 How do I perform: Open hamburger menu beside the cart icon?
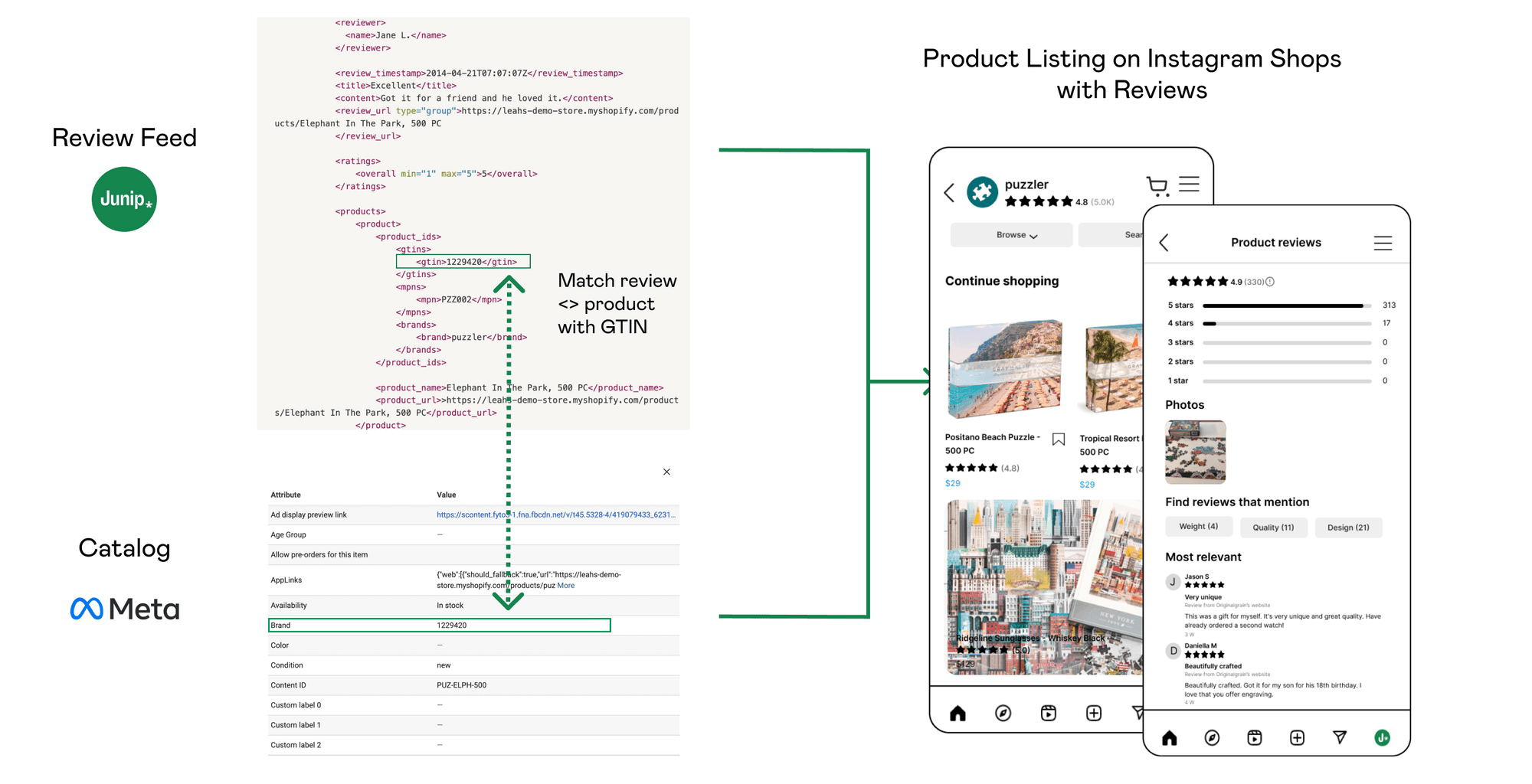(x=1189, y=185)
